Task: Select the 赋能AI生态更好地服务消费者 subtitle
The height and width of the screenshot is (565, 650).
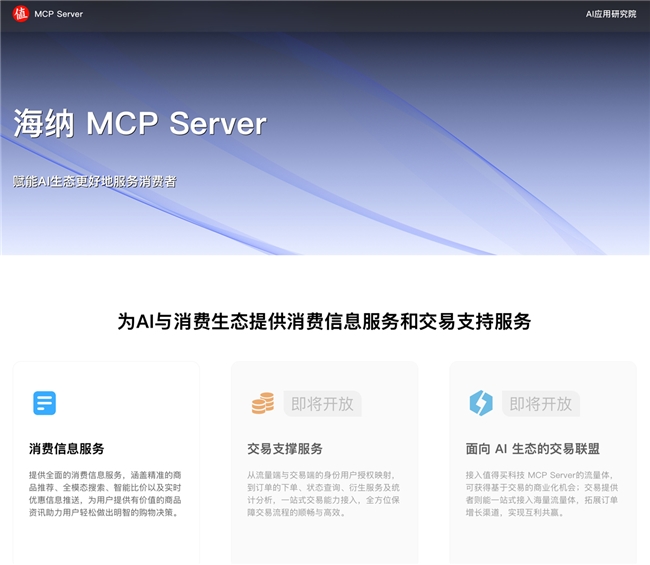Action: [95, 181]
